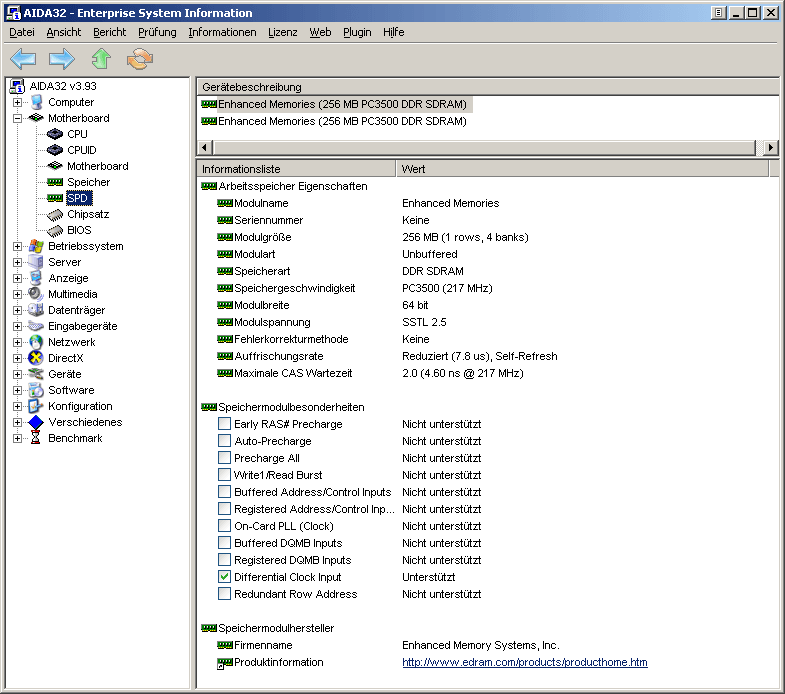Select the SPD tree item

tap(78, 198)
